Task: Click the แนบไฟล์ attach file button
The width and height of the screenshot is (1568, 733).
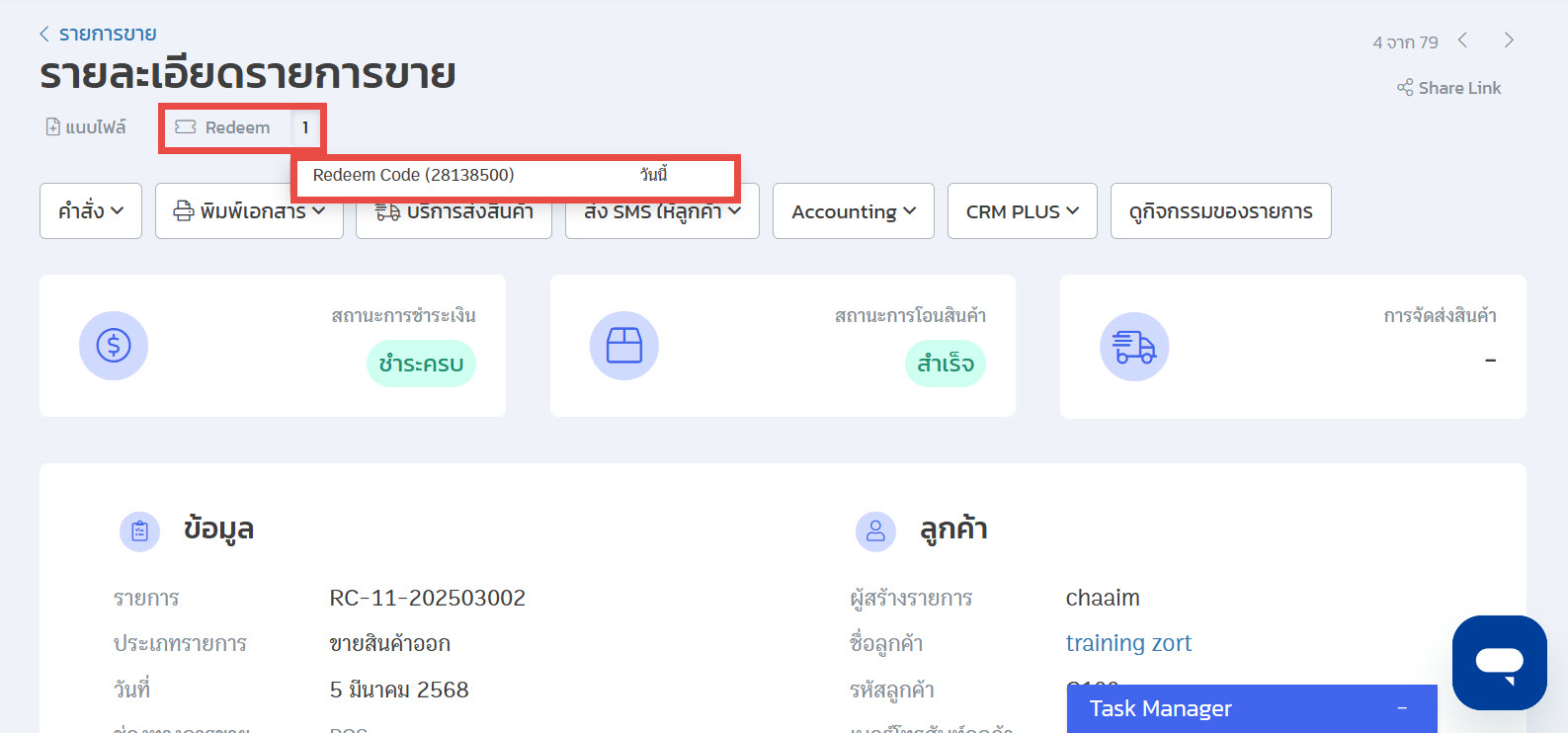Action: [86, 127]
